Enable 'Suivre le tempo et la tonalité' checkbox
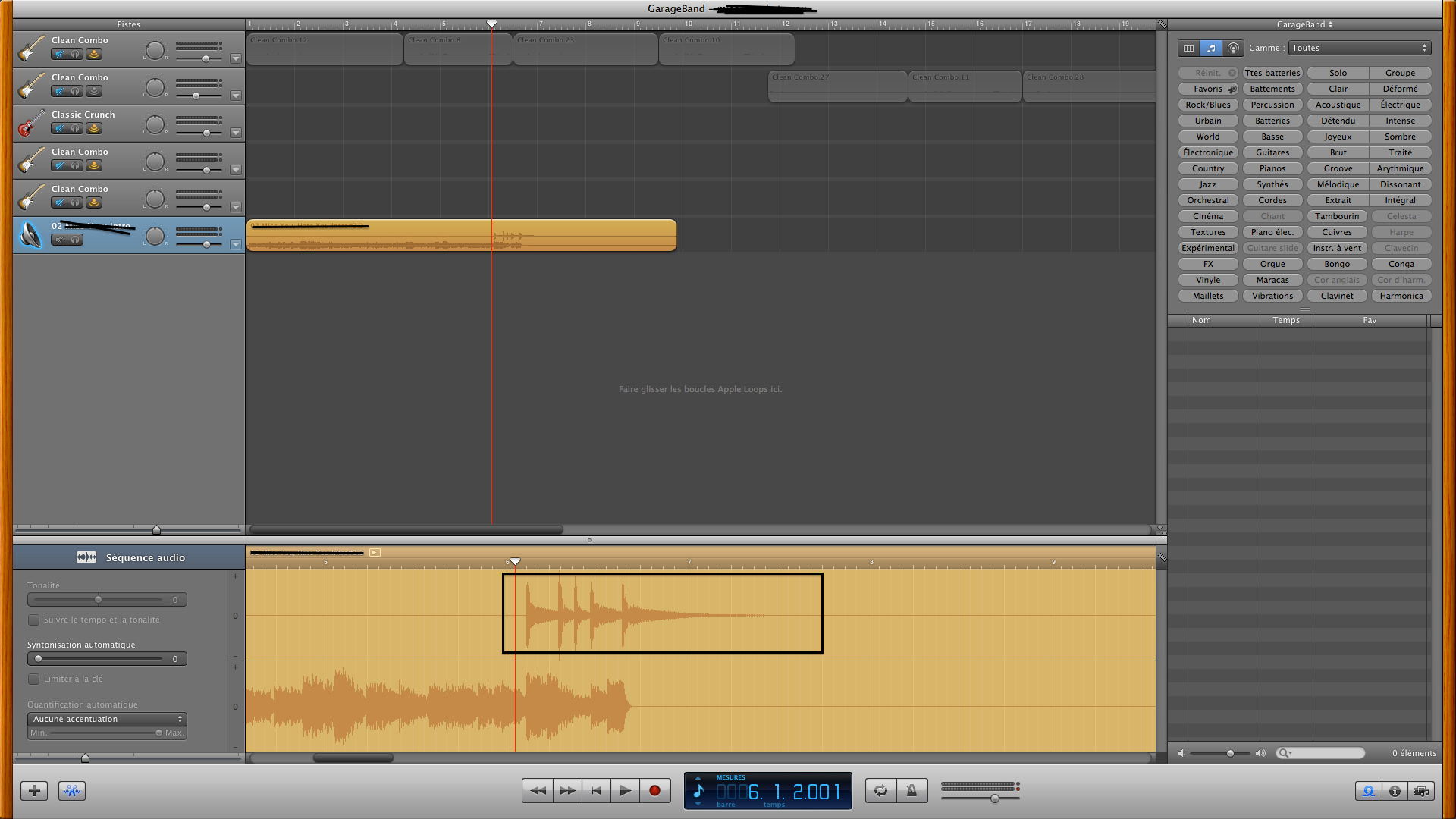This screenshot has height=819, width=1456. [34, 620]
